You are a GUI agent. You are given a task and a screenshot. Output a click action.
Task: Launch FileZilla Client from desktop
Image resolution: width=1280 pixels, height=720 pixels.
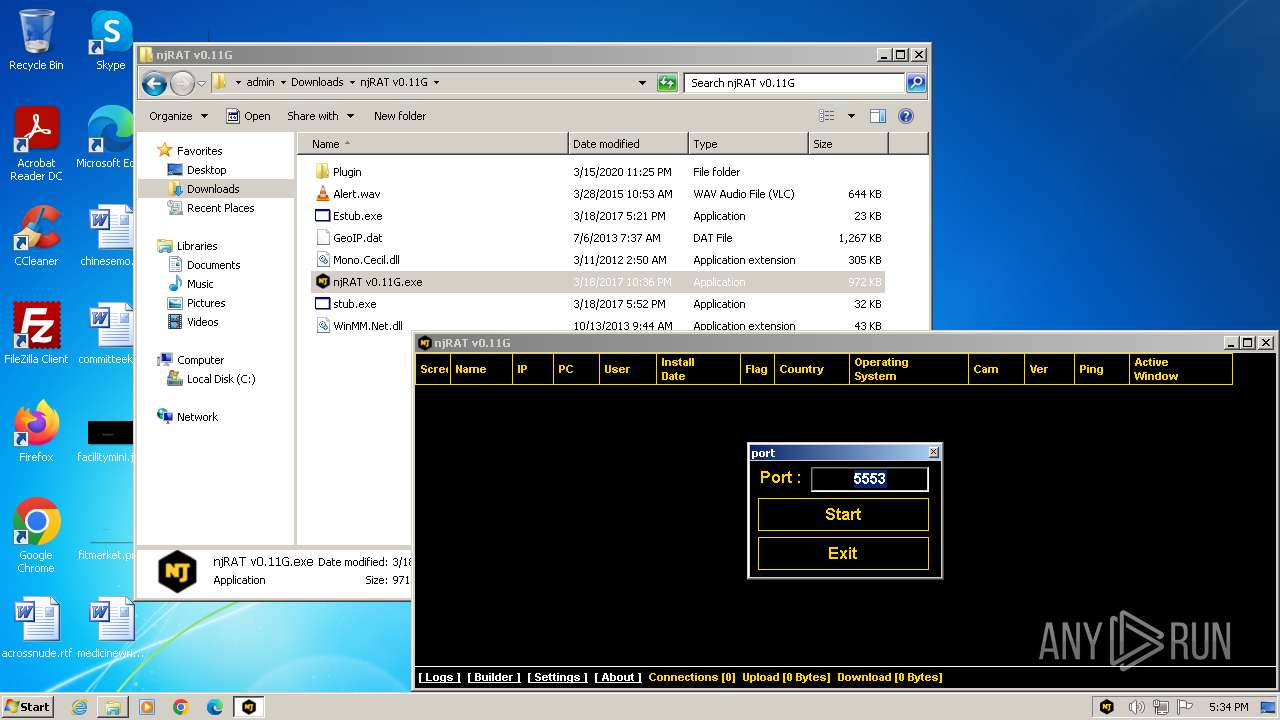click(36, 333)
